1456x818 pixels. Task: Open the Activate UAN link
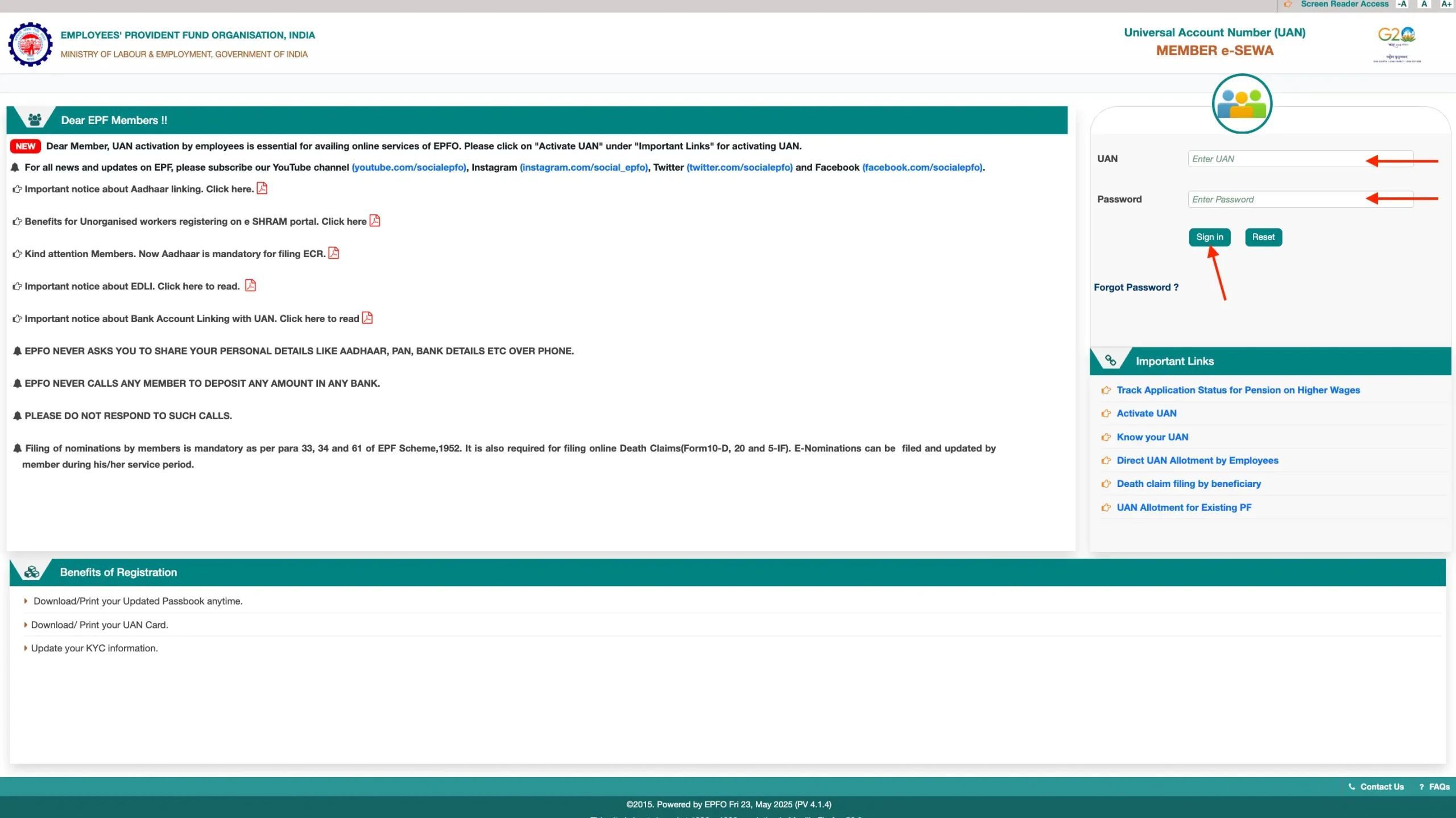coord(1146,413)
